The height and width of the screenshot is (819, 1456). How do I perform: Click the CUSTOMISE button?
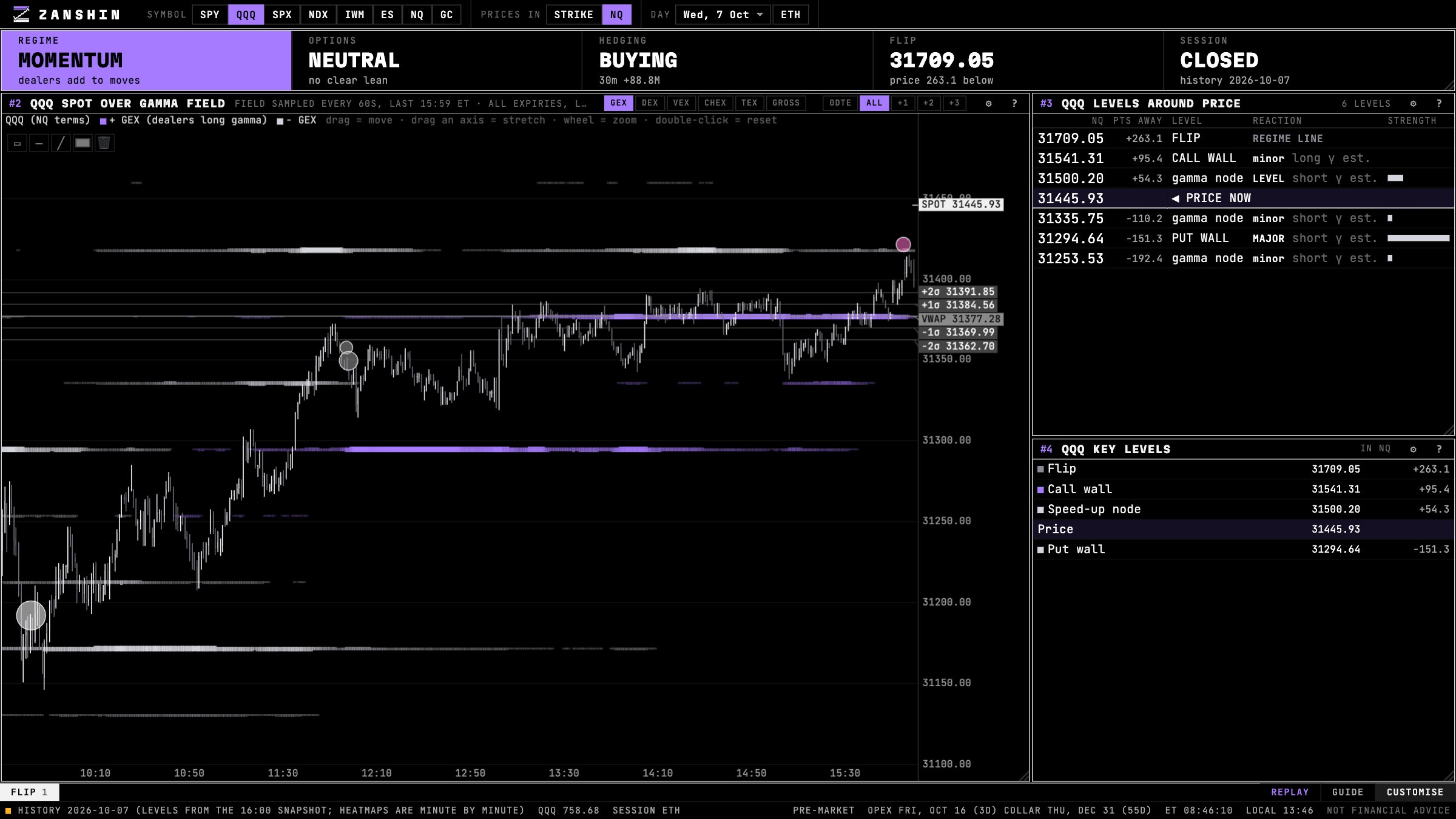[1415, 792]
